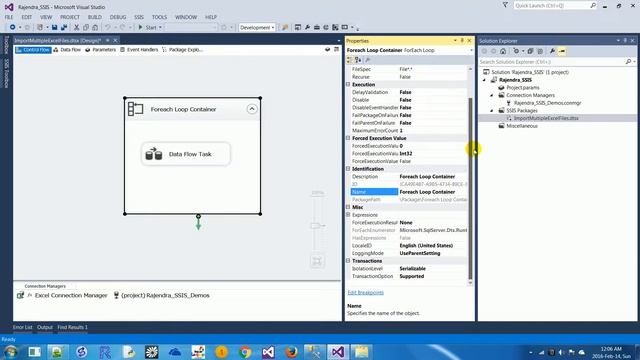Switch to the Event Handlers tab
This screenshot has width=640, height=360.
(139, 50)
